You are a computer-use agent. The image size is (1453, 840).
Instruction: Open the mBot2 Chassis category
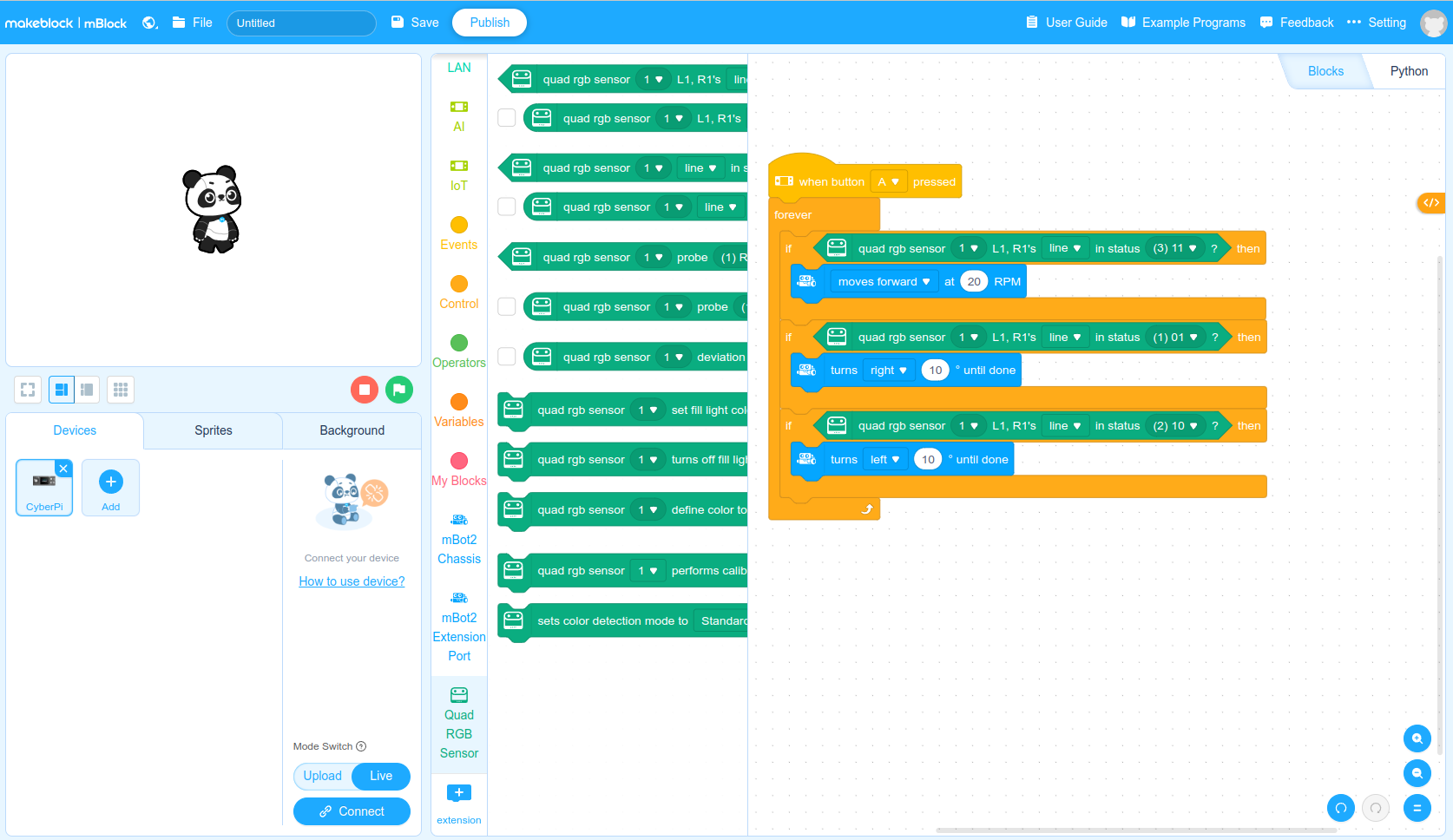click(459, 539)
